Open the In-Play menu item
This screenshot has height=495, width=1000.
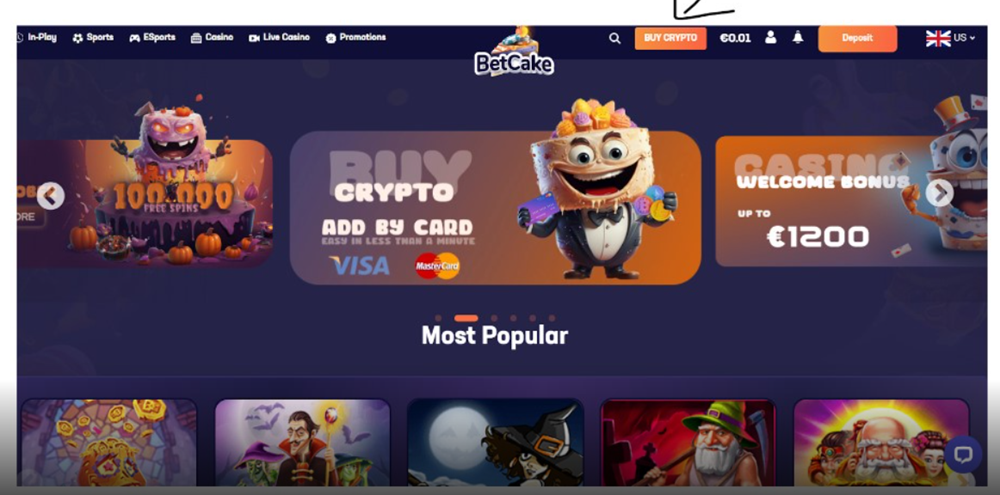tap(36, 38)
